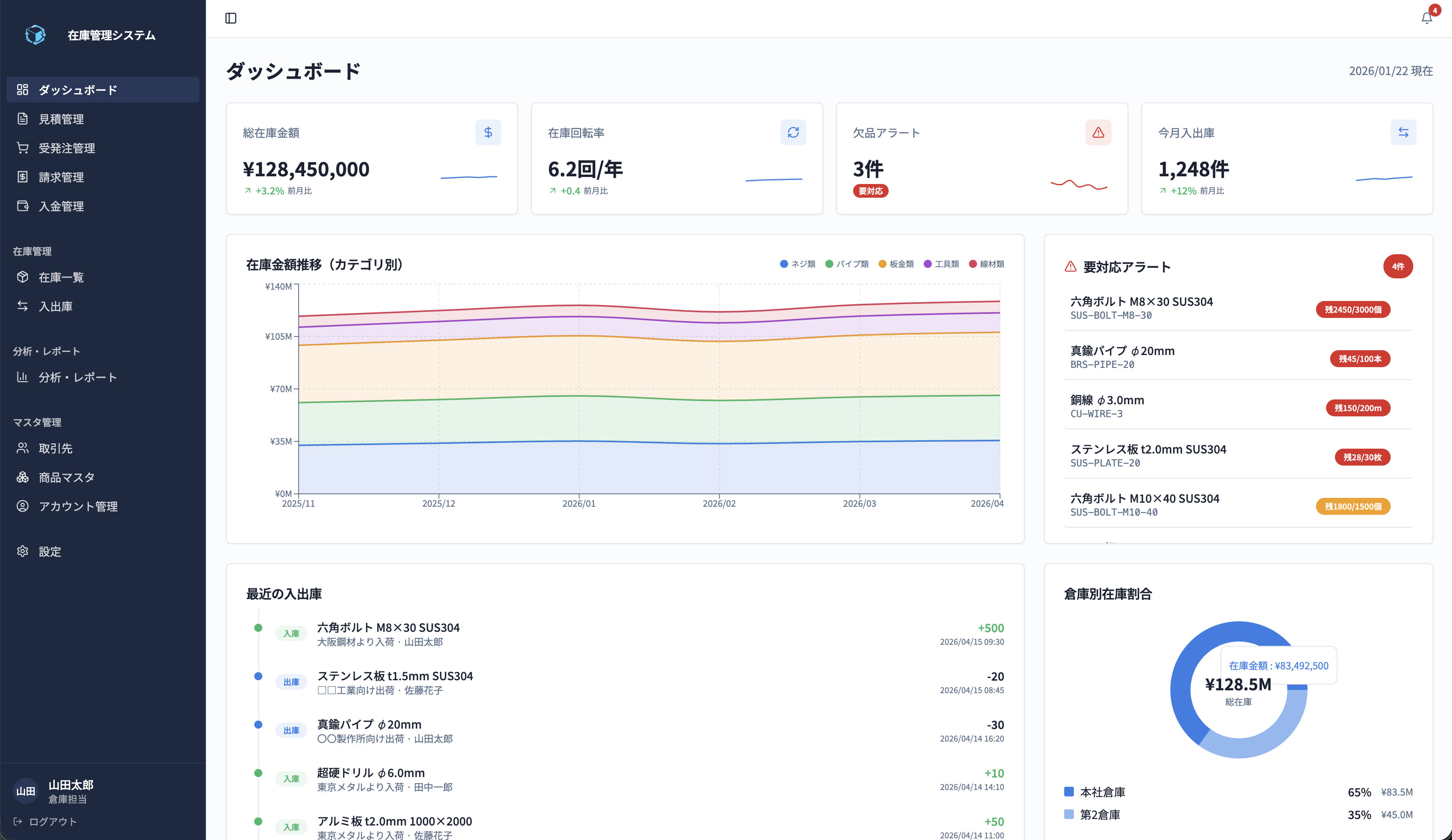Viewport: 1452px width, 840px height.
Task: Open alert 銅線 φ3.0mm
Action: click(x=1238, y=406)
